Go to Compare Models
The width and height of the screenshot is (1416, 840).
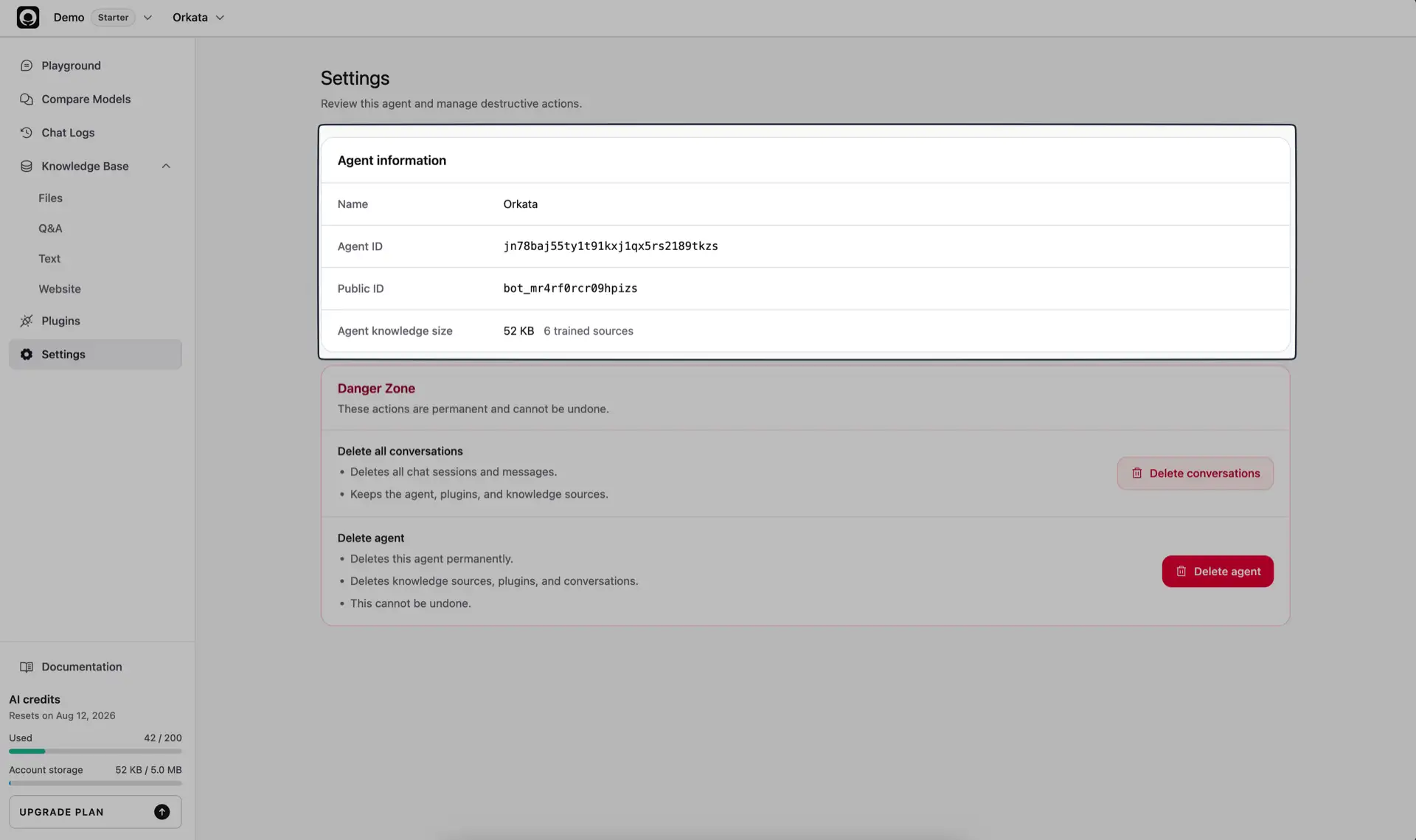[96, 99]
